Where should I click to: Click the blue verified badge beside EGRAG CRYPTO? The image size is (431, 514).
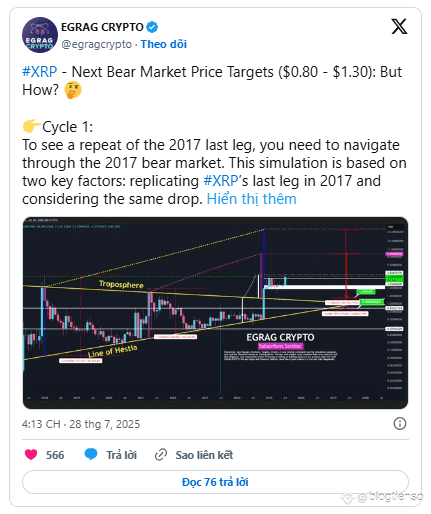pos(152,27)
